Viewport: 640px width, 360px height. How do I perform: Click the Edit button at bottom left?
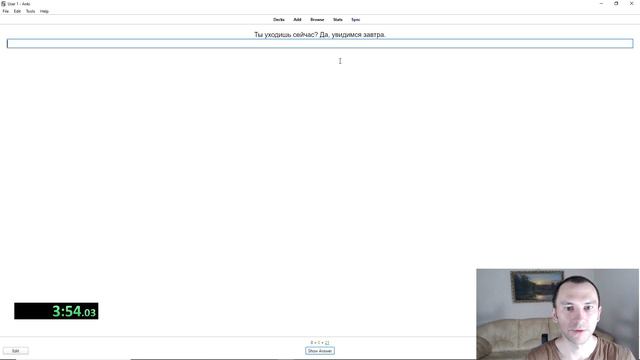pos(16,351)
